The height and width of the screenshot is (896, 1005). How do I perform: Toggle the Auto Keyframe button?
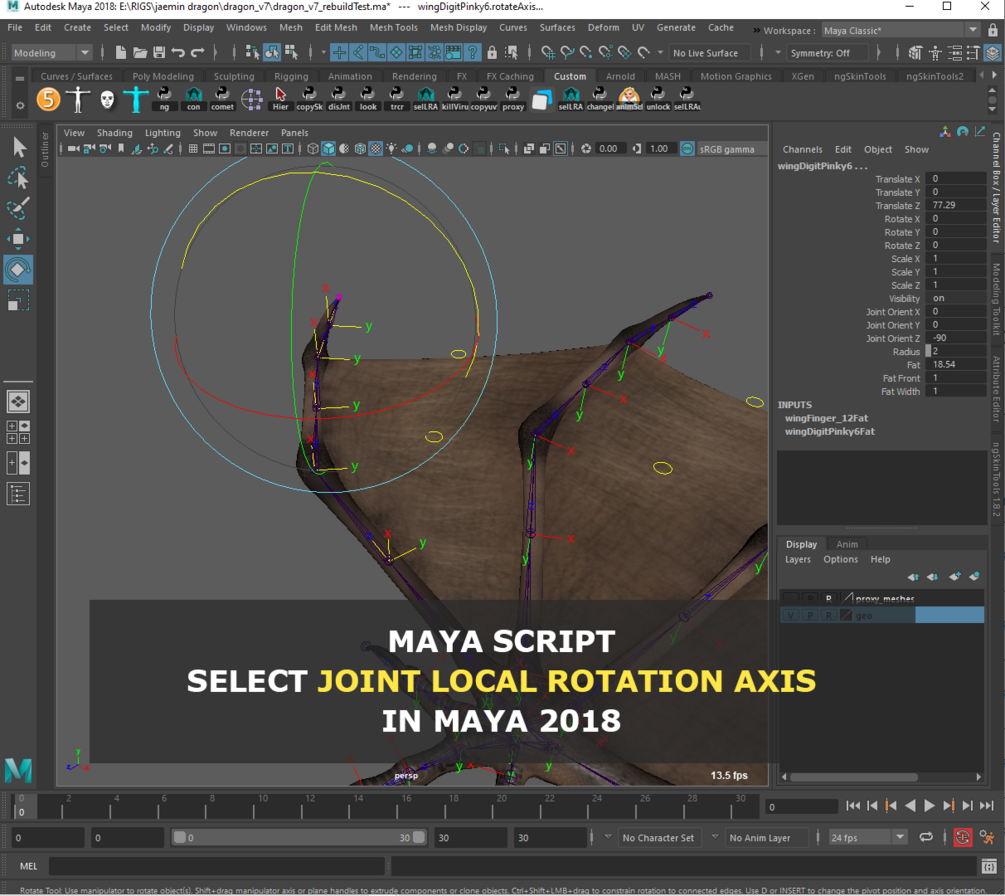(963, 837)
